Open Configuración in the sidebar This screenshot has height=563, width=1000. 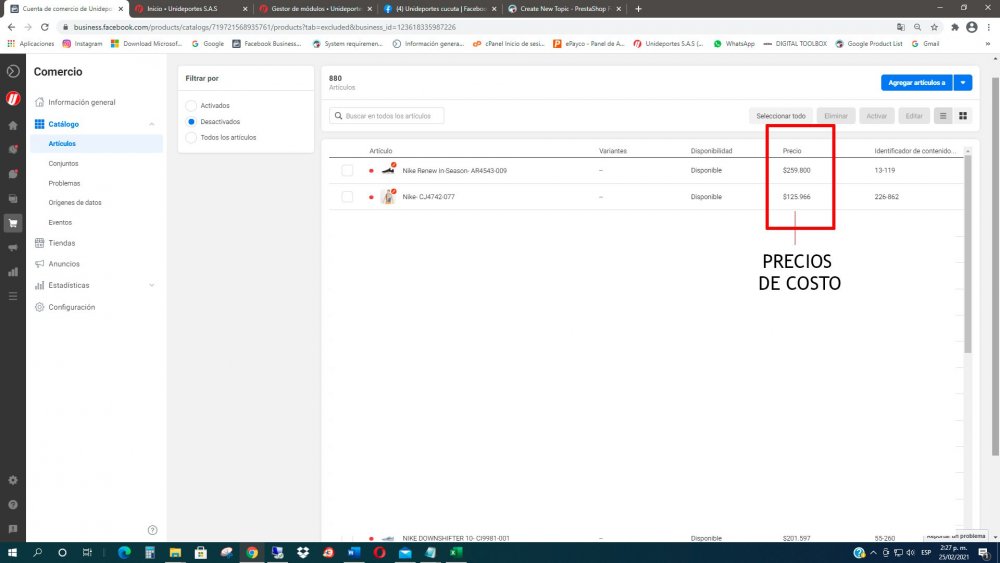click(x=71, y=307)
